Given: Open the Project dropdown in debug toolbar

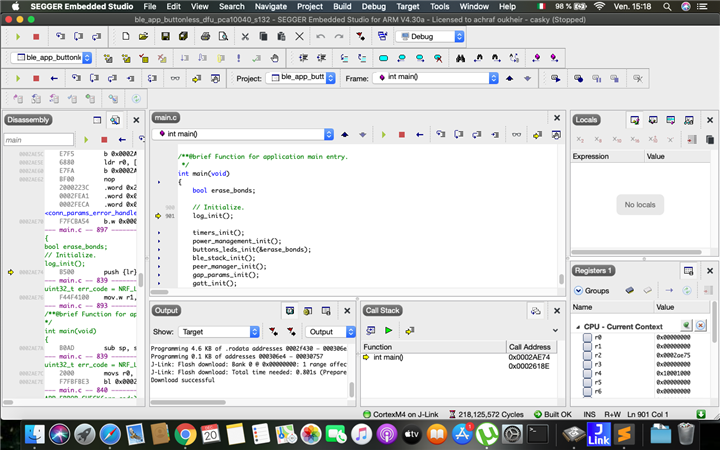Looking at the screenshot, I should pos(301,78).
